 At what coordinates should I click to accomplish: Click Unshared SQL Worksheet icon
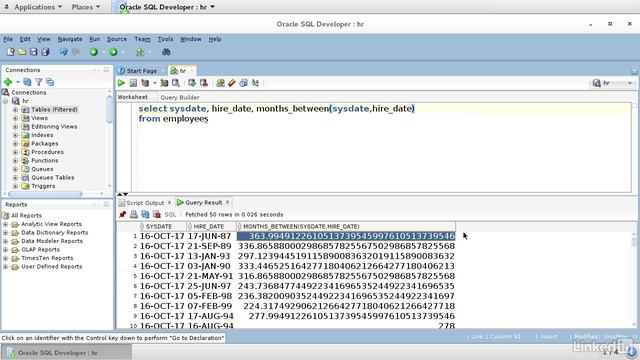pos(220,83)
